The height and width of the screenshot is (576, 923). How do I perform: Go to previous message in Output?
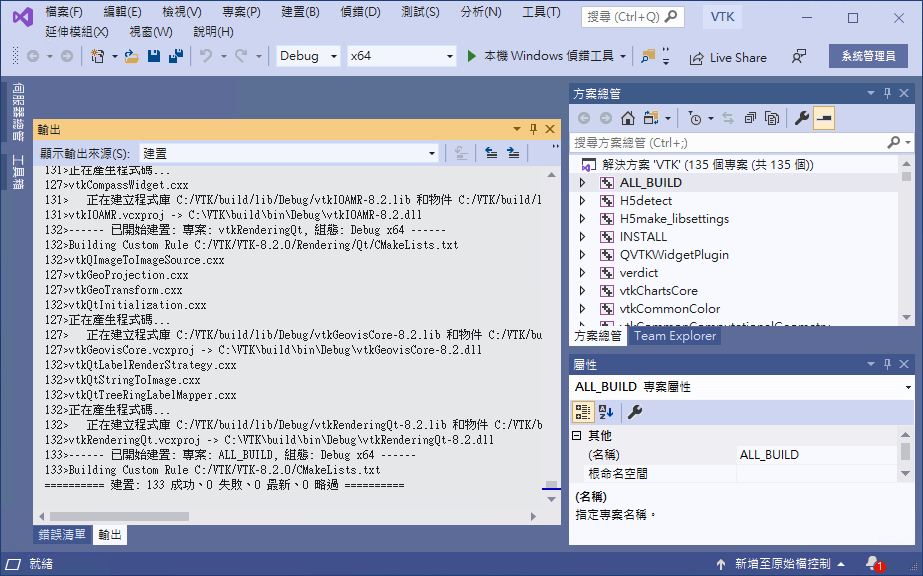pos(491,154)
